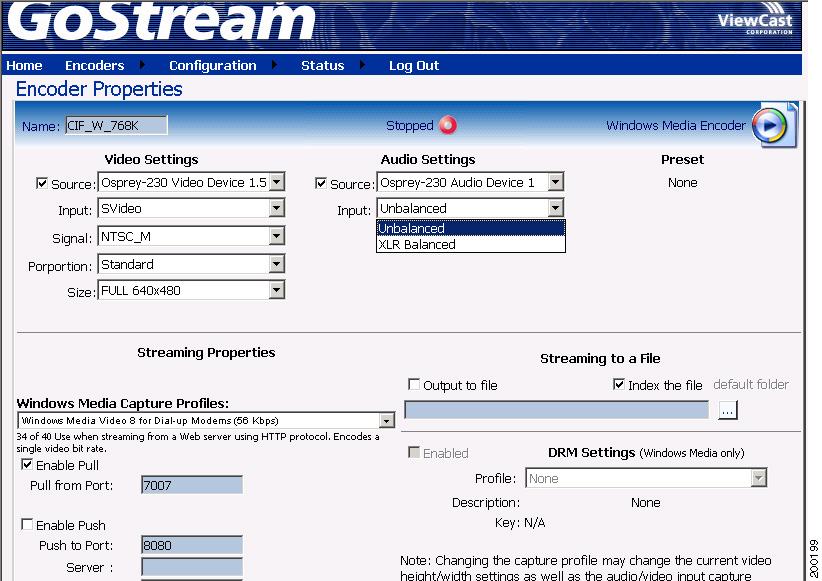Click the file browse ellipsis button
822x581 pixels.
727,410
